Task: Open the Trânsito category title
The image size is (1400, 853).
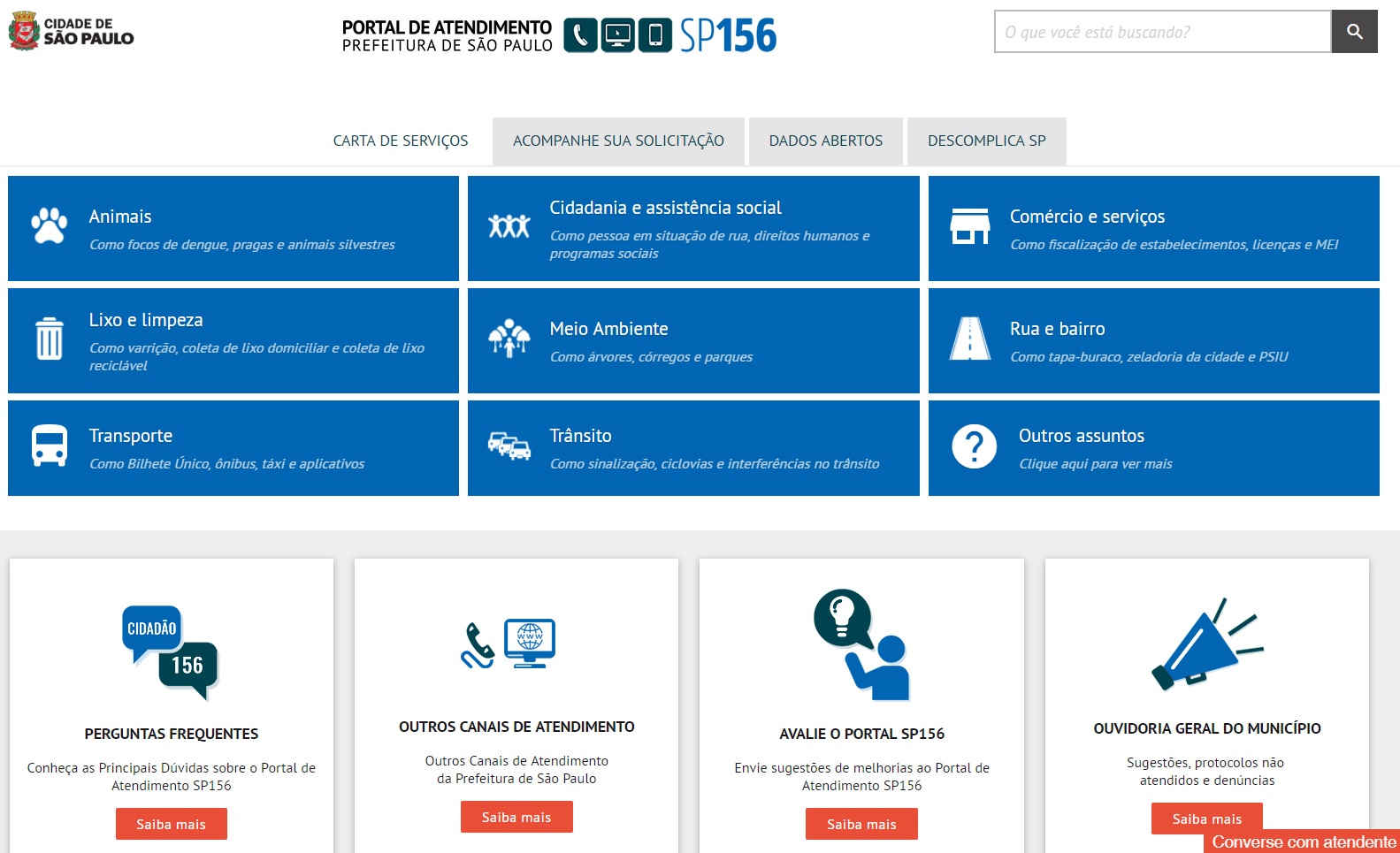Action: click(581, 436)
